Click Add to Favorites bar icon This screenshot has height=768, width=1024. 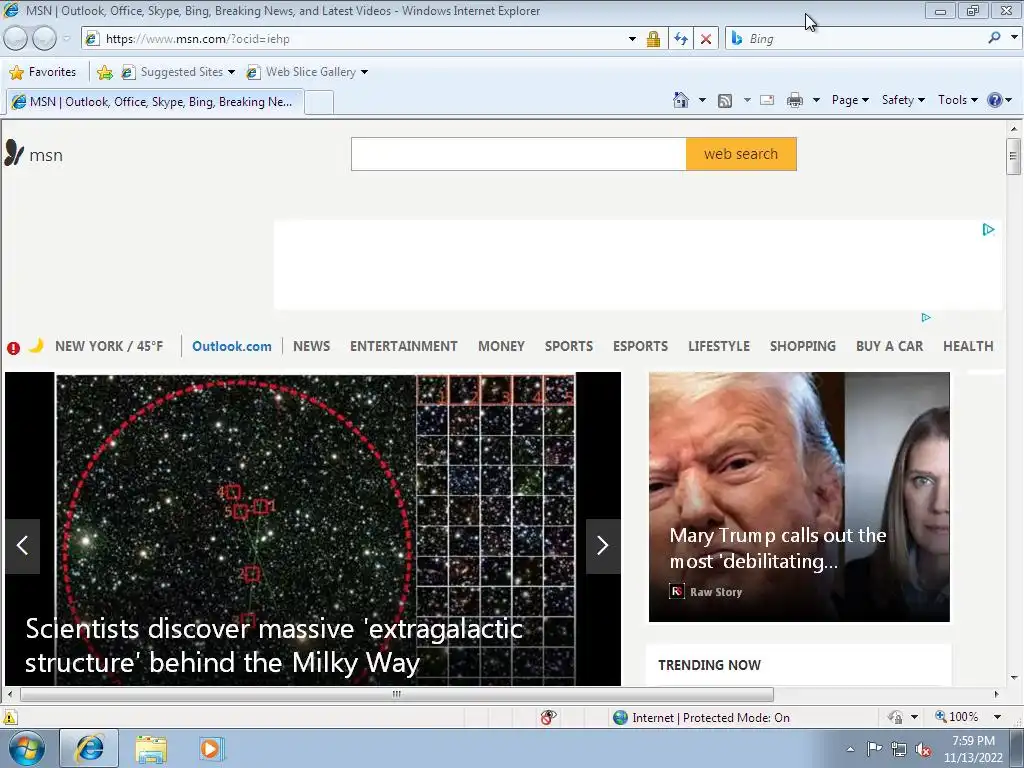pos(104,72)
